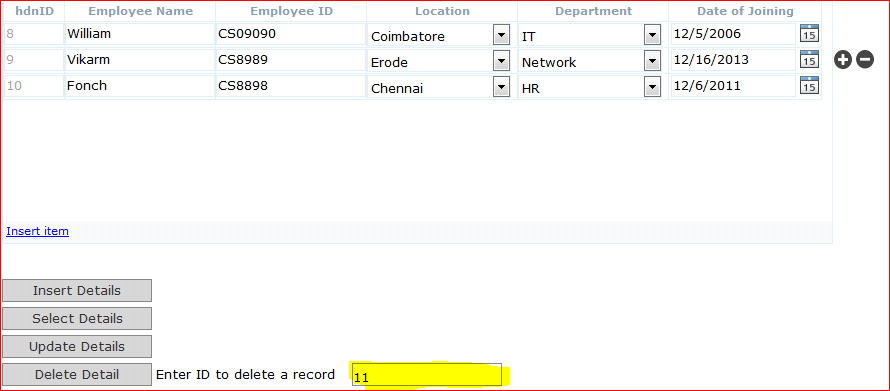Click date field showing 12/16/2013

tap(733, 60)
